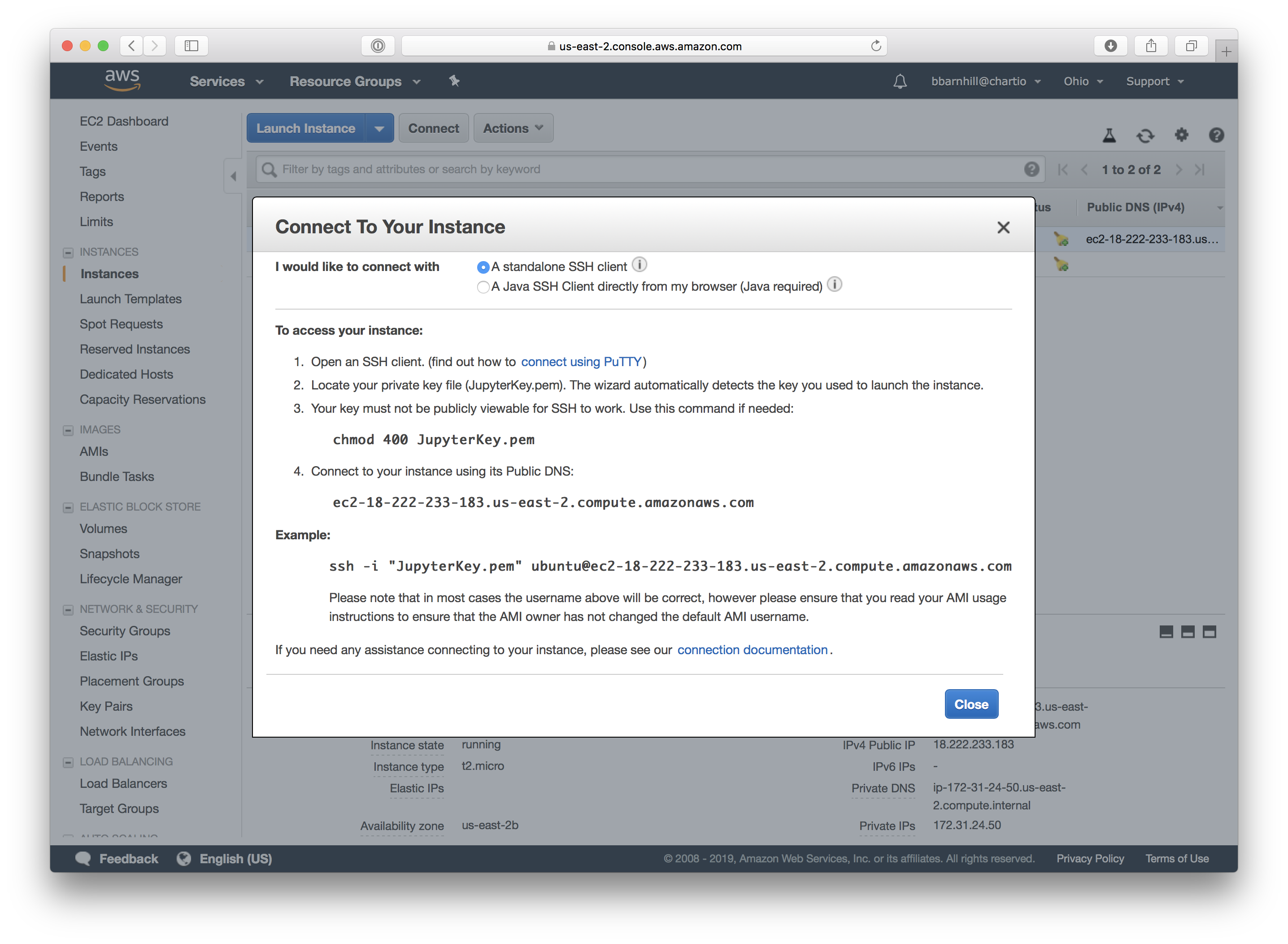Click the AWS logo home icon

tap(122, 81)
